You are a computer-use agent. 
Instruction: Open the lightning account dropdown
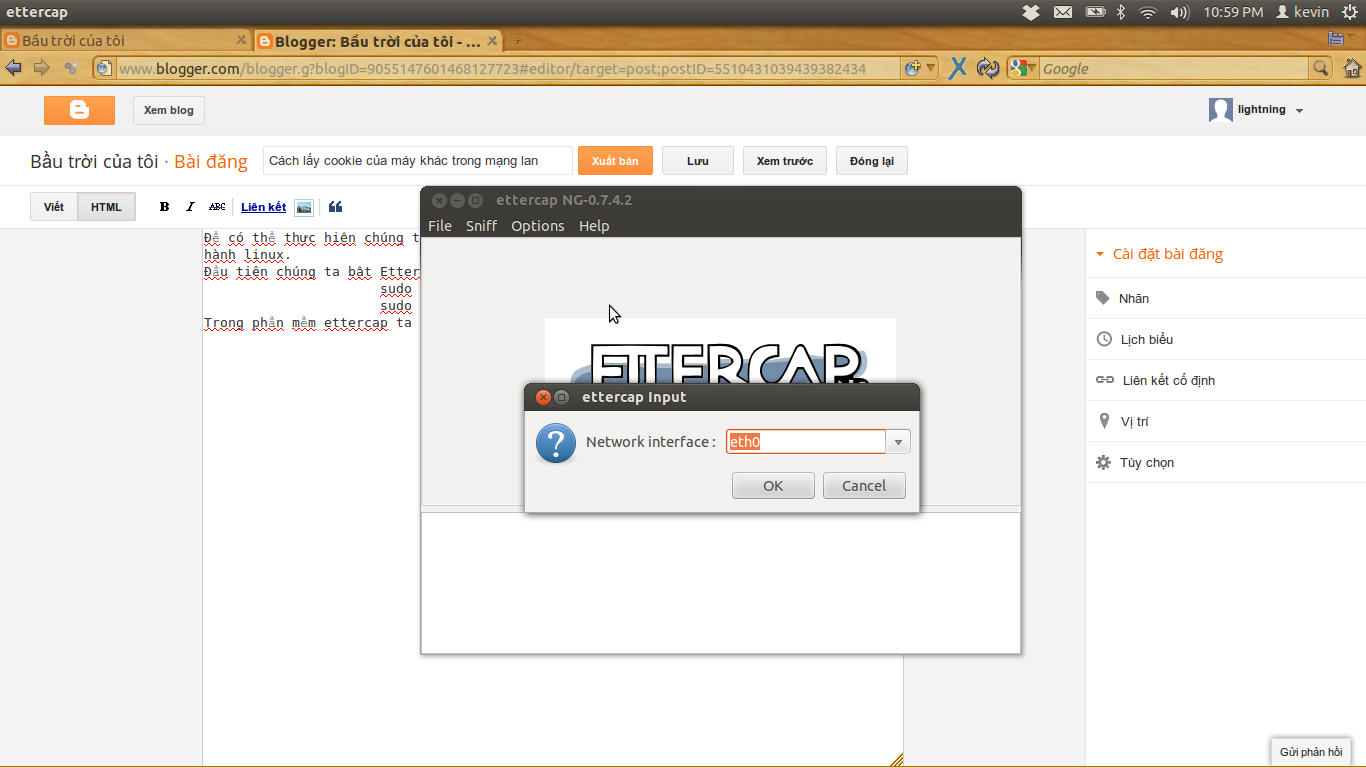[x=1299, y=111]
